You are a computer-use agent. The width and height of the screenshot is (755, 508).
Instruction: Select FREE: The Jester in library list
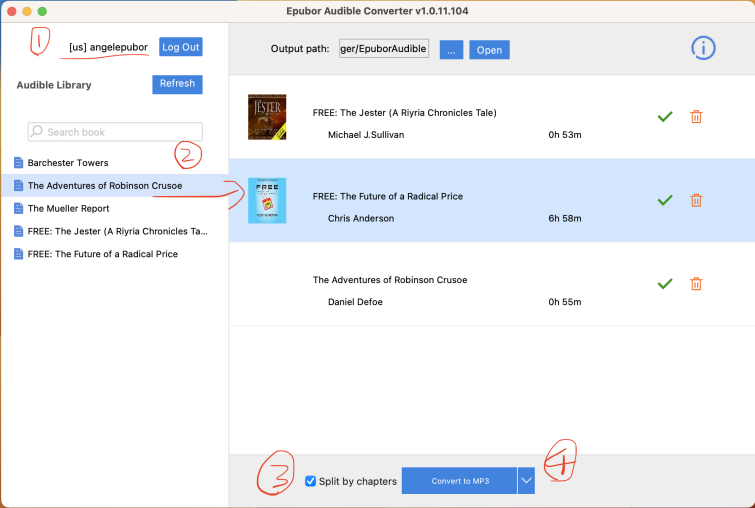coord(117,231)
